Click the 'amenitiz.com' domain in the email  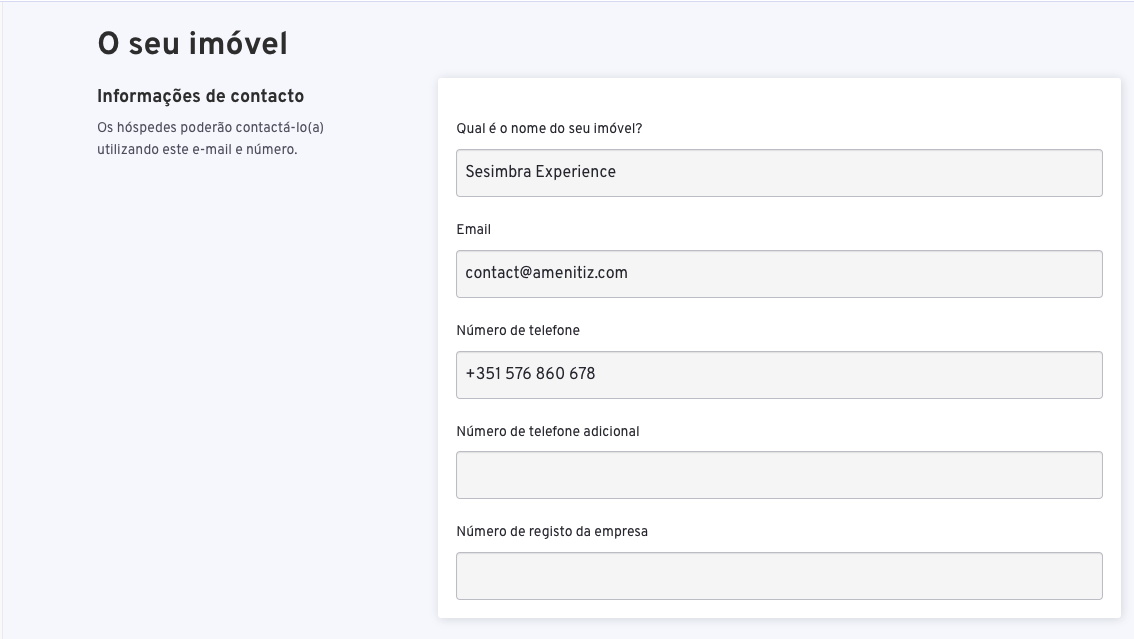(x=580, y=273)
